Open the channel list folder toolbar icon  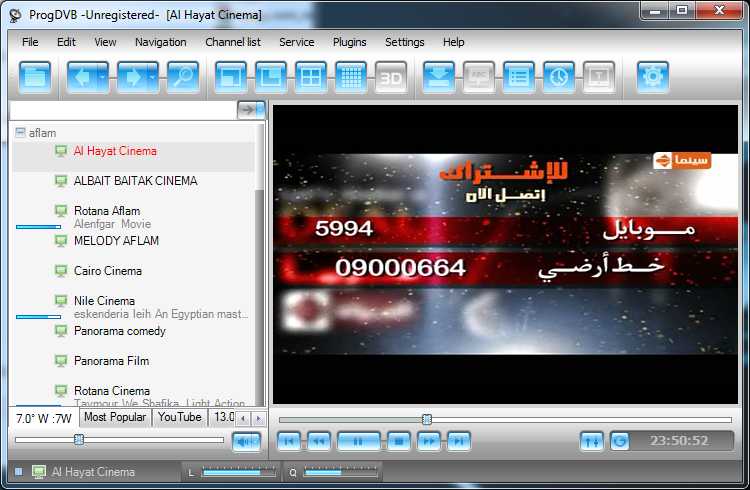point(35,77)
